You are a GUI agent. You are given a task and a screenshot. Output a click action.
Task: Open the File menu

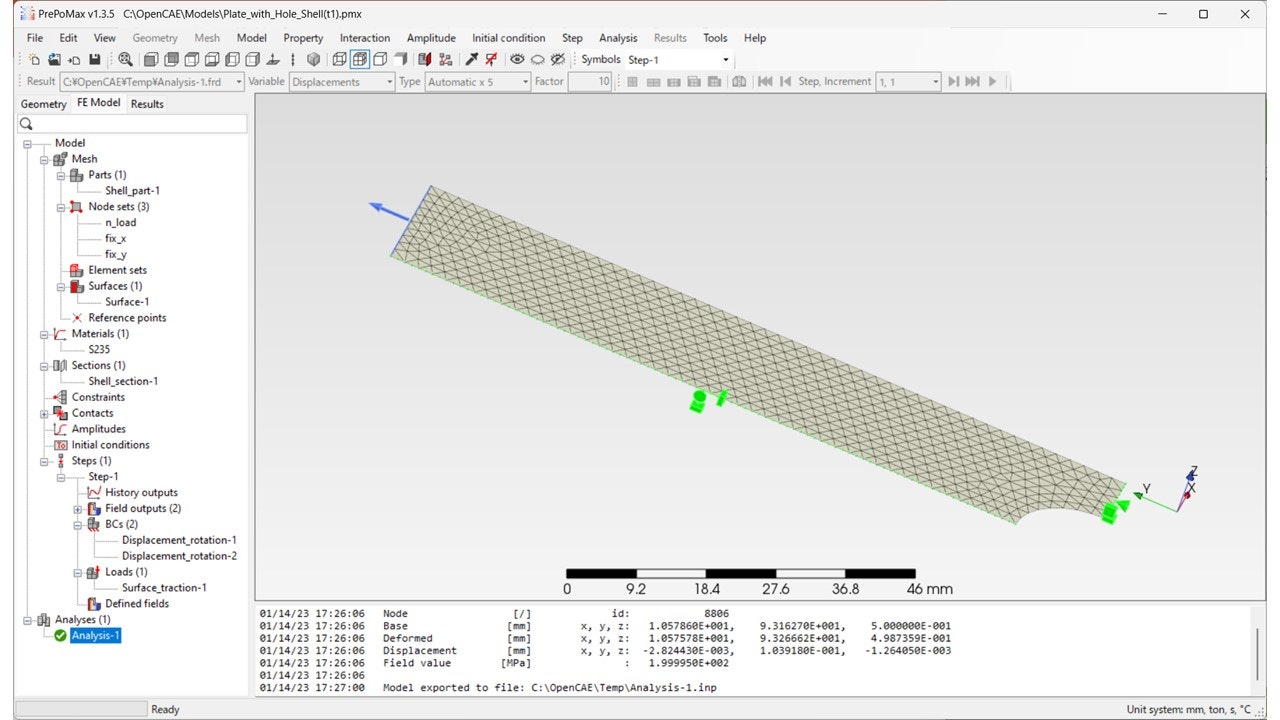tap(35, 38)
